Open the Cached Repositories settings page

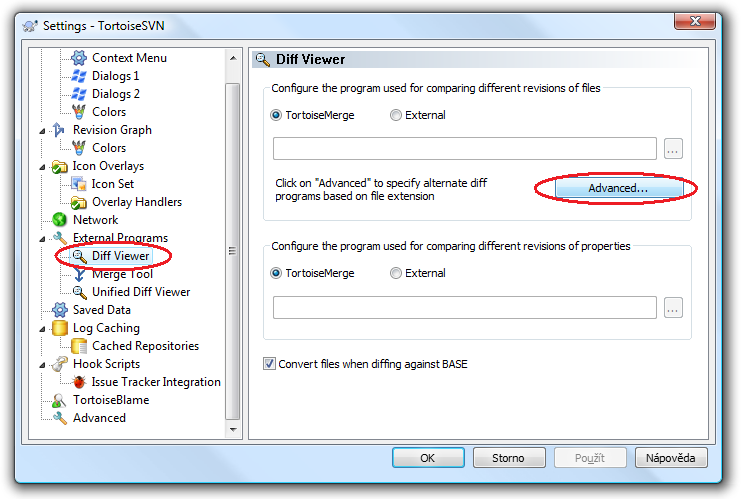[x=145, y=346]
